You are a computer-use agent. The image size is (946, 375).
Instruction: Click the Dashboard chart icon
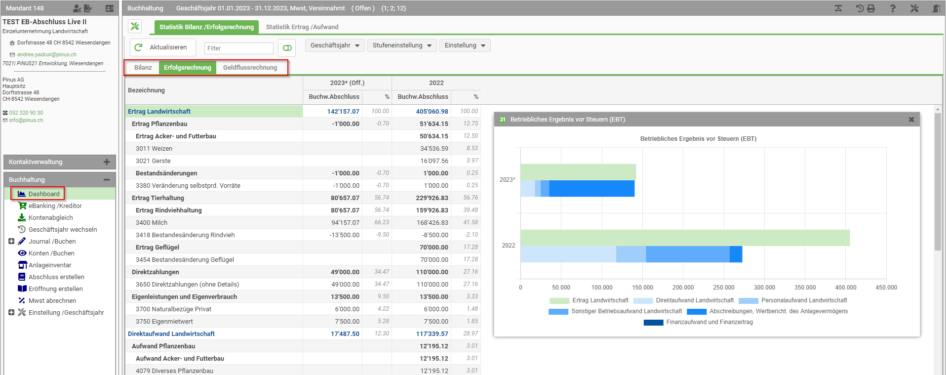[22, 194]
